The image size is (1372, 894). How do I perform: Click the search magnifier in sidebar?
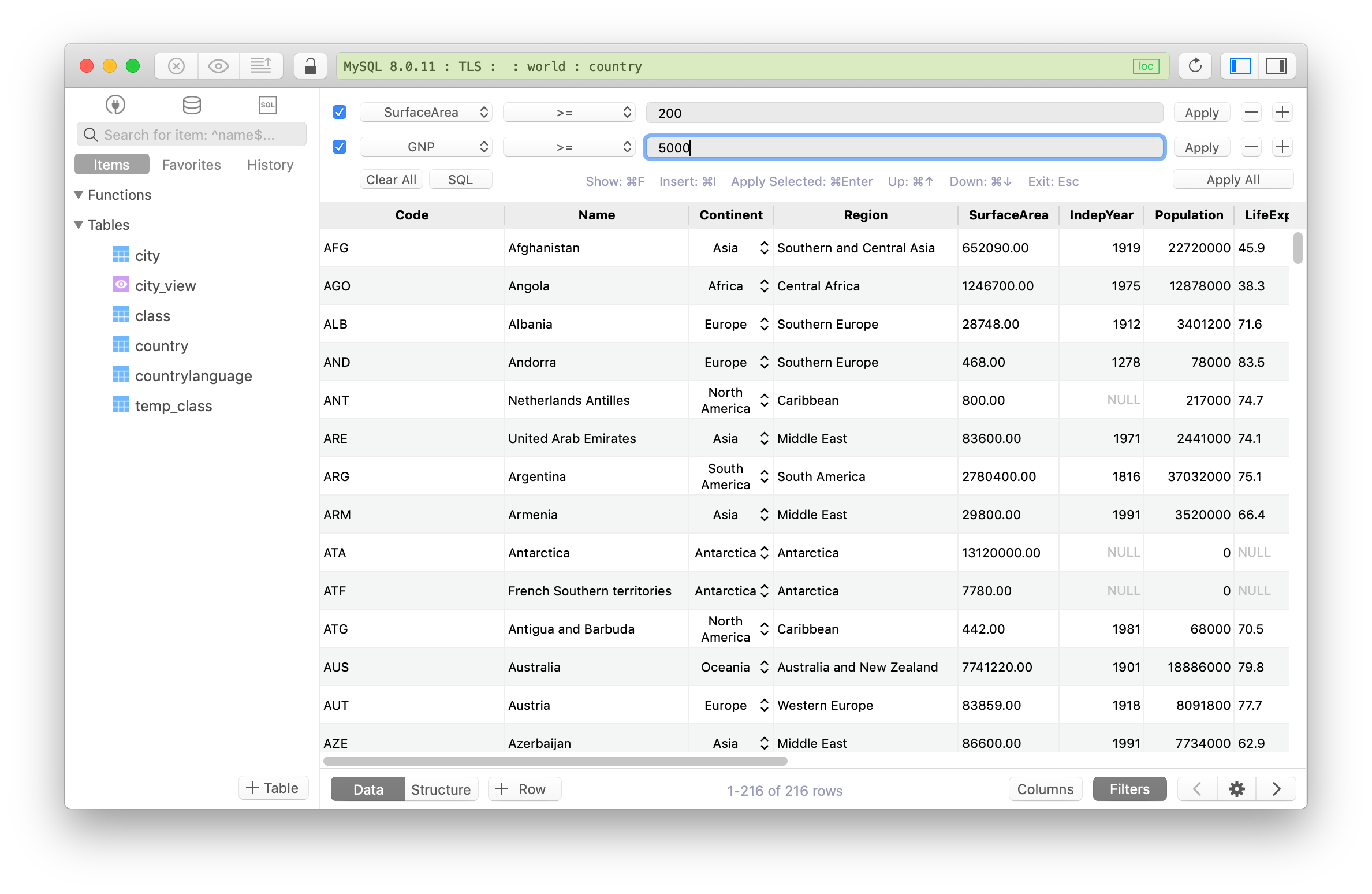[92, 135]
